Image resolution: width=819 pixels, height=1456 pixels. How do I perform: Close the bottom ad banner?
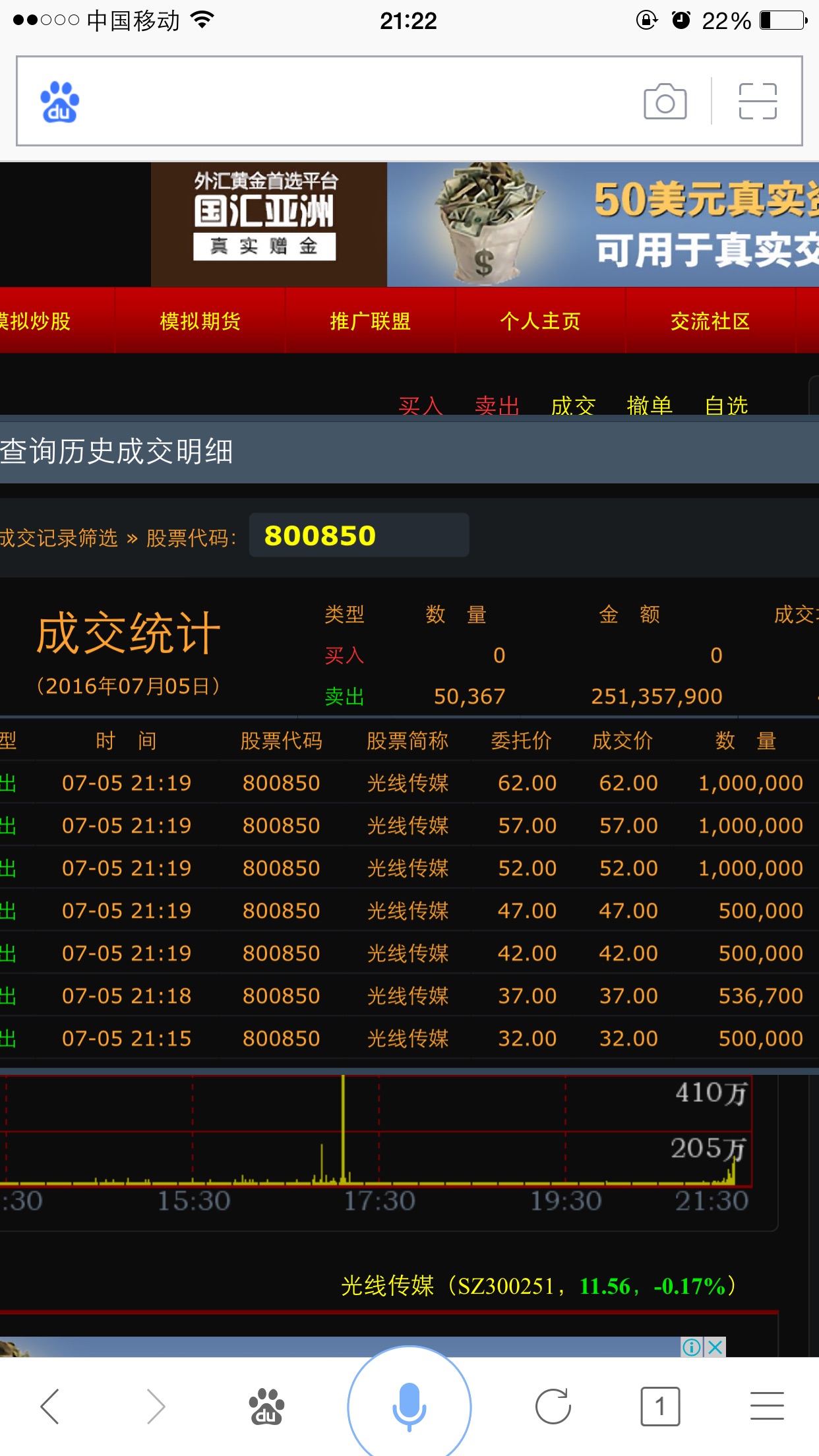(715, 1347)
